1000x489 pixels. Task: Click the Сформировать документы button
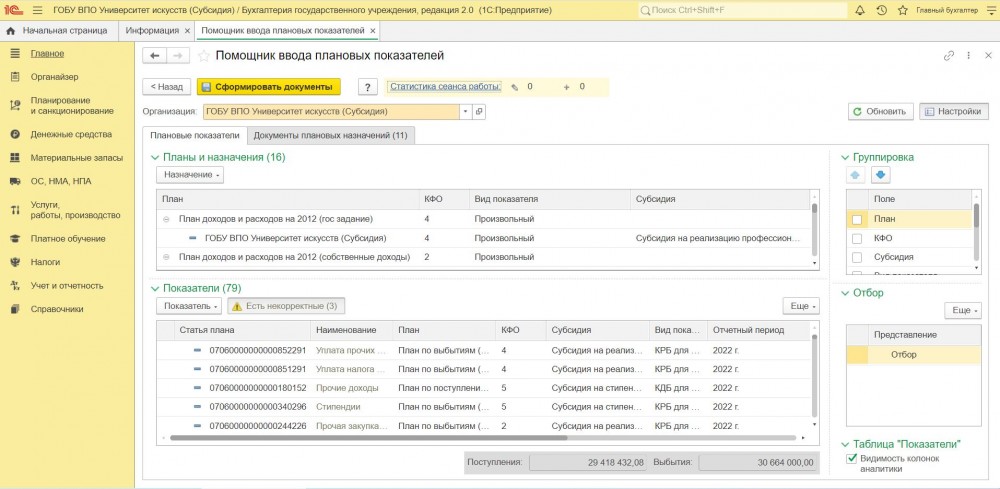point(269,87)
